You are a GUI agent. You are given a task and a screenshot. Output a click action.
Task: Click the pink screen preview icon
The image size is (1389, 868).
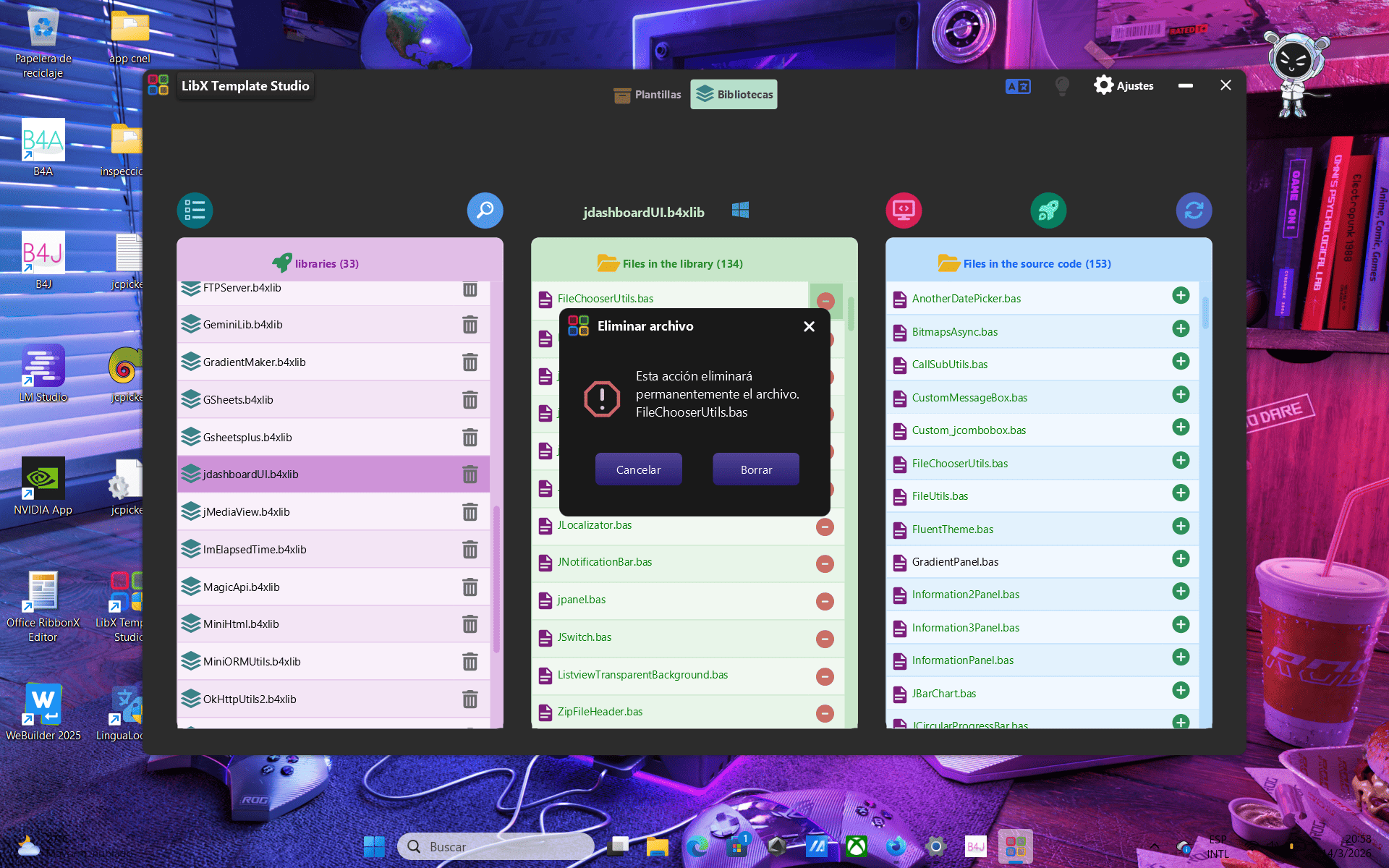pyautogui.click(x=904, y=210)
